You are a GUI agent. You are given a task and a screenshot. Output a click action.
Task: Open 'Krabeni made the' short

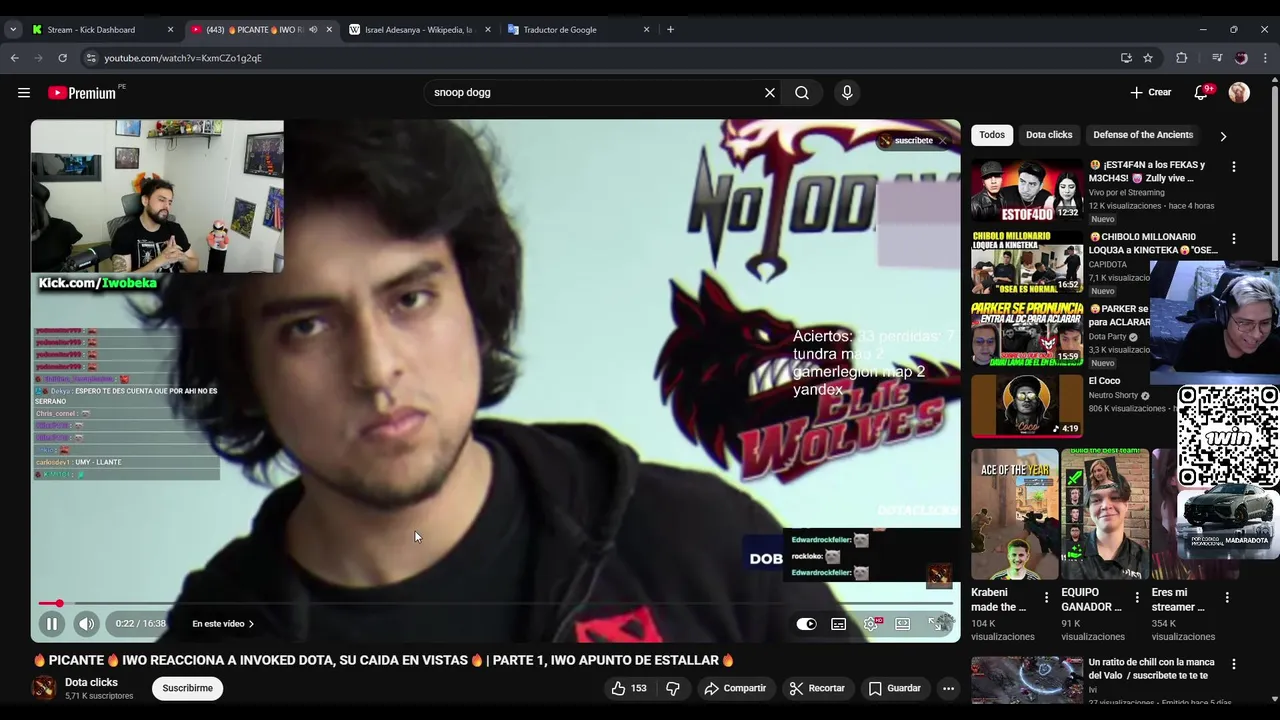(x=1015, y=514)
